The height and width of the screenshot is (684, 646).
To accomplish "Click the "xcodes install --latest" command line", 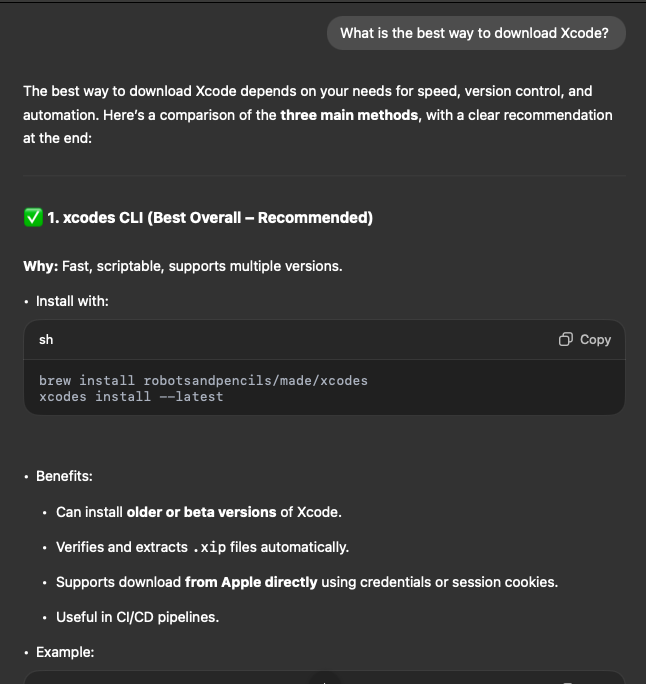I will click(x=131, y=397).
